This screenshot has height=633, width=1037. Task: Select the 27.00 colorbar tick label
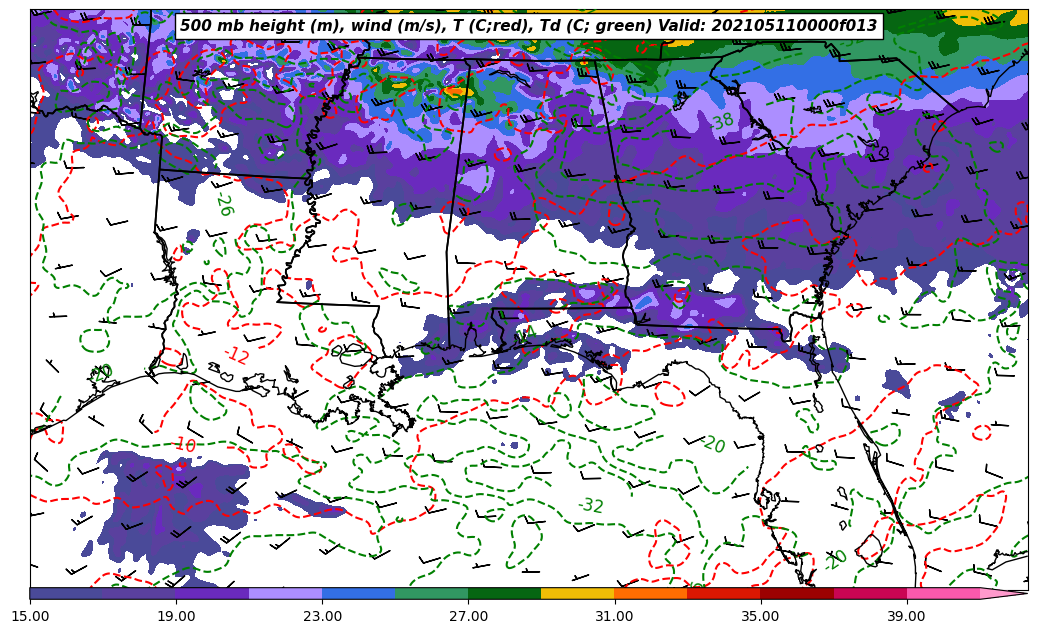(468, 616)
